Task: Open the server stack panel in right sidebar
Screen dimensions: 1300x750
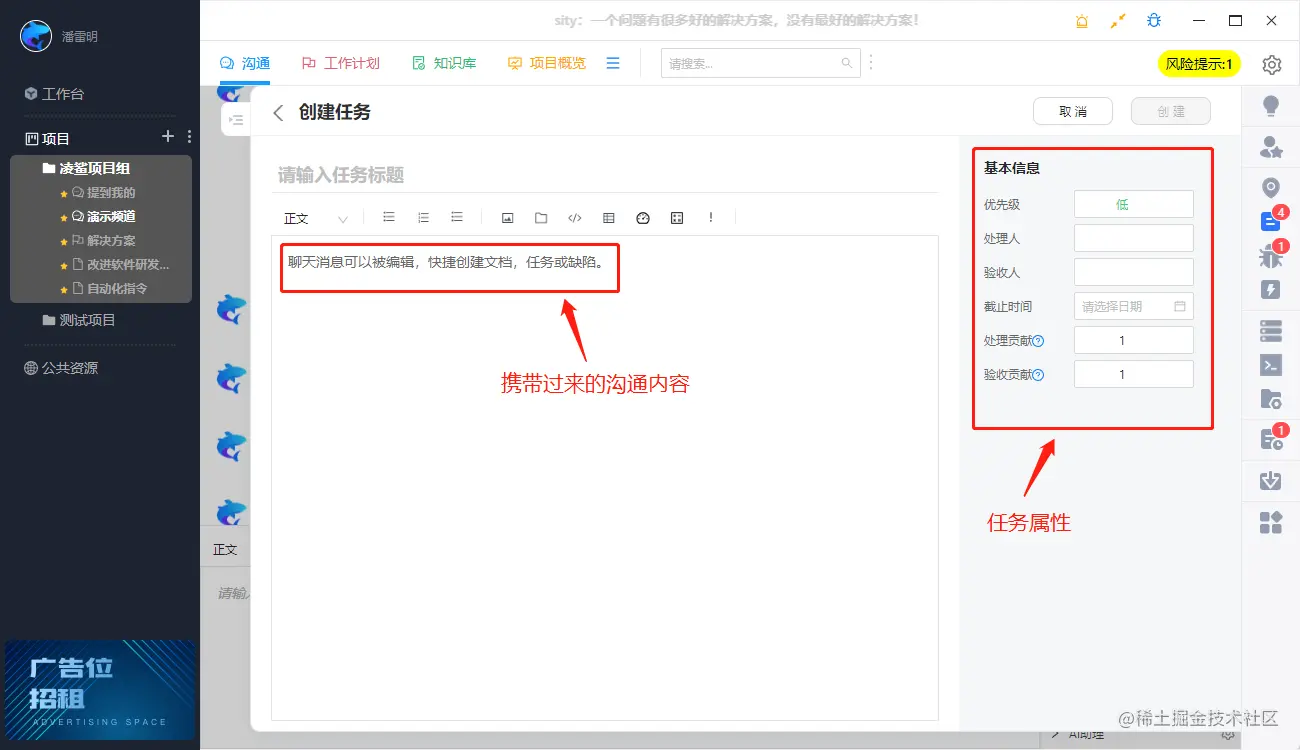Action: click(1271, 330)
